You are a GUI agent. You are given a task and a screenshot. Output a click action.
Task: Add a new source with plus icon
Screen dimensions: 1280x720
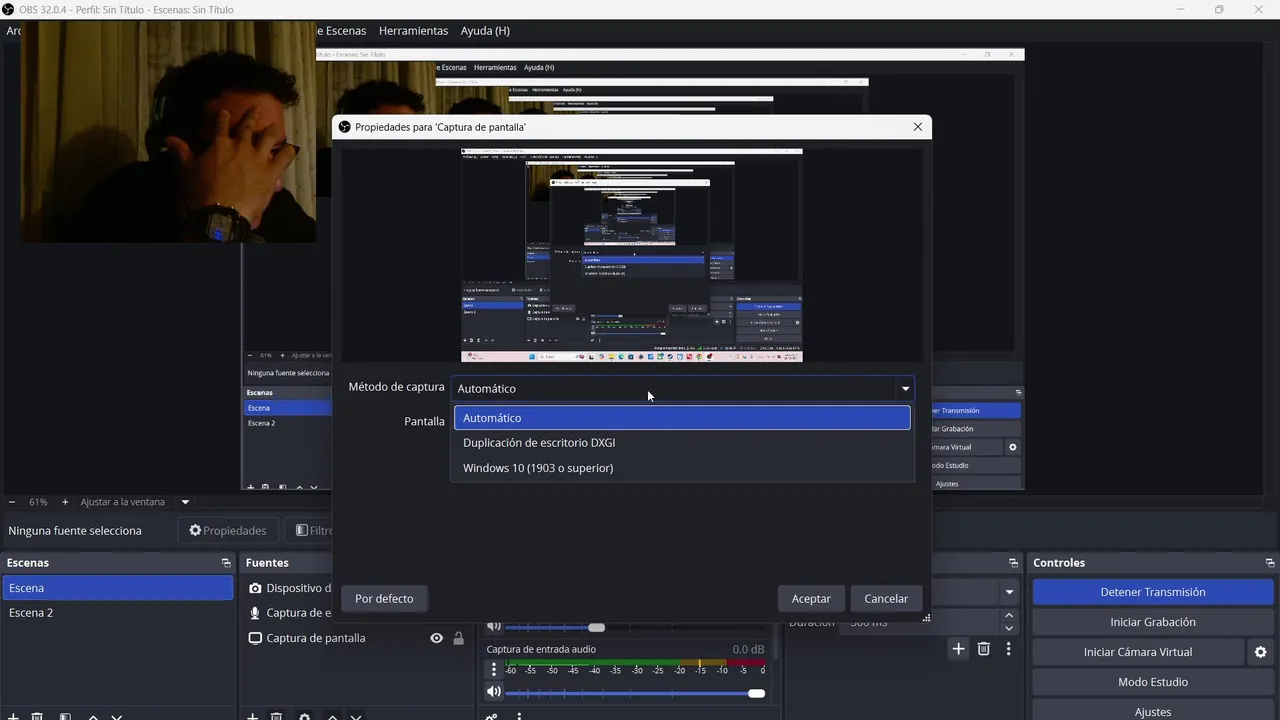click(x=252, y=716)
